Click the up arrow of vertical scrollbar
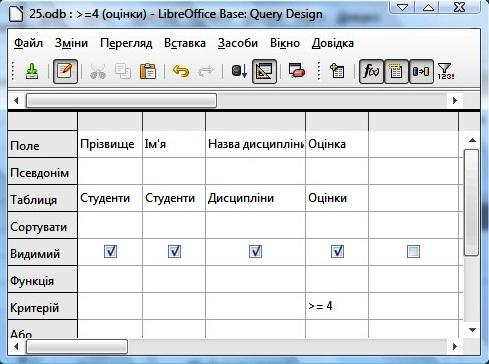This screenshot has width=489, height=364. (472, 140)
